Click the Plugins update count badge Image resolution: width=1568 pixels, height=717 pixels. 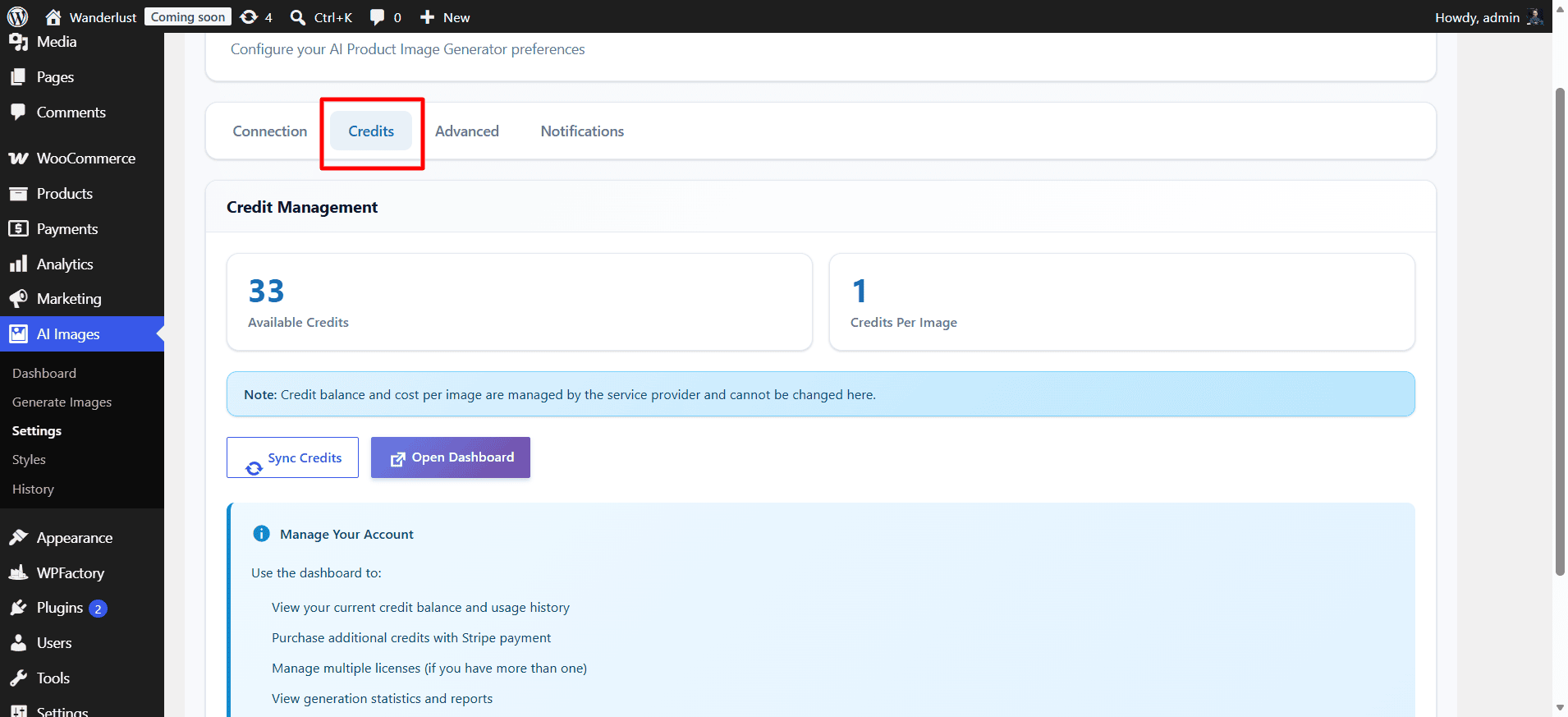pos(98,609)
